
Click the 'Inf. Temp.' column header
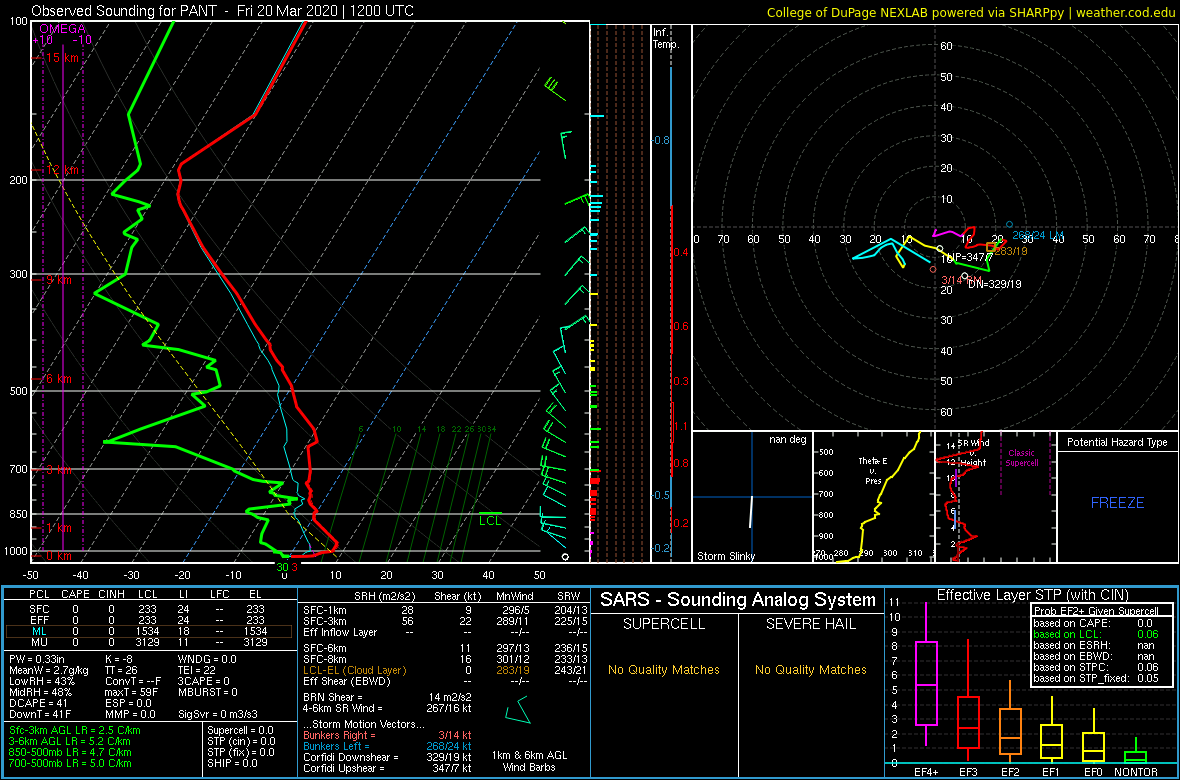[x=667, y=38]
